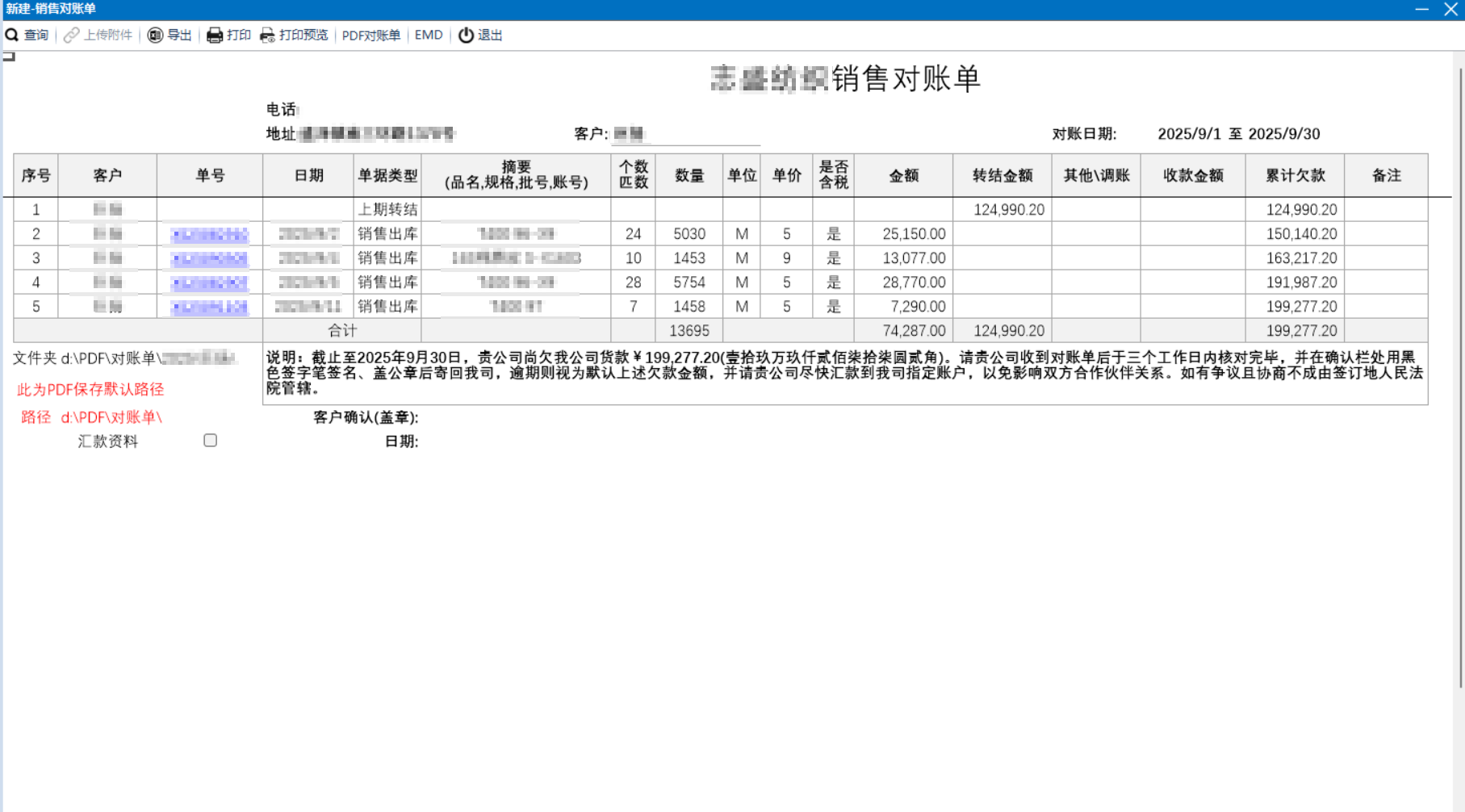Viewport: 1465px width, 812px height.
Task: Click the 导出 export icon
Action: [x=157, y=35]
